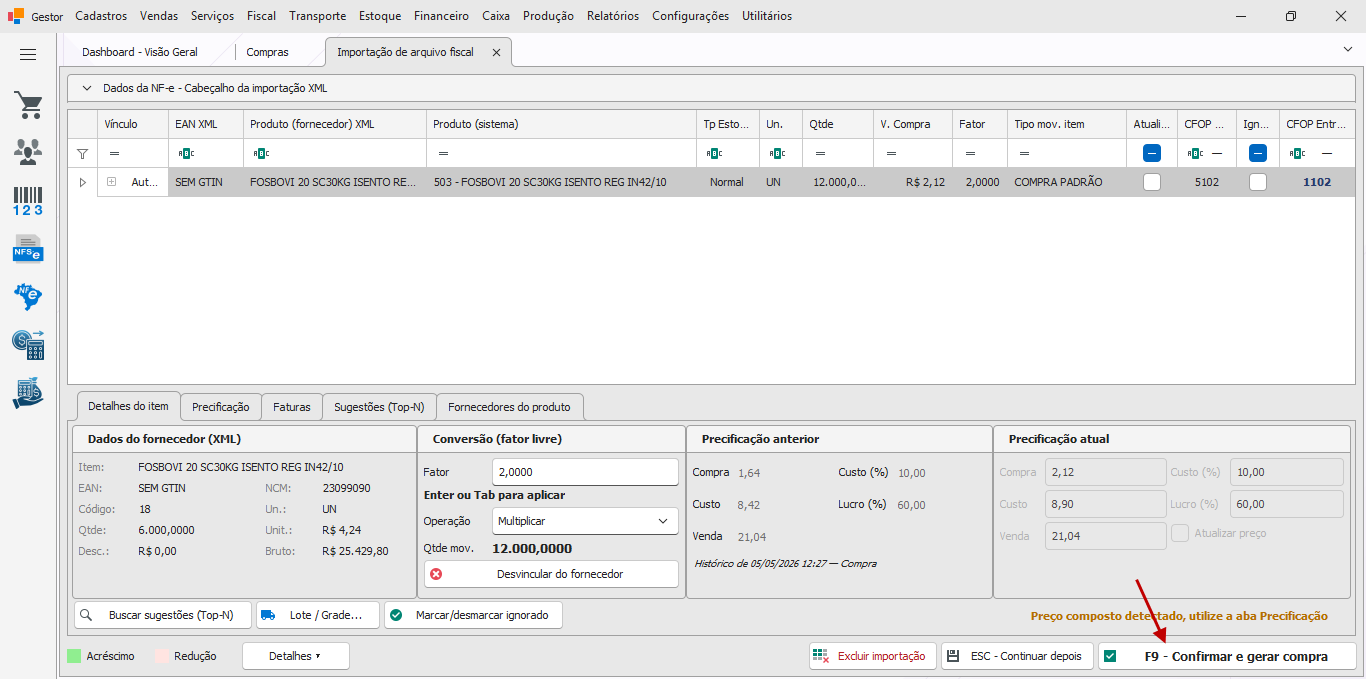This screenshot has width=1366, height=679.
Task: Click the filter operator icon under EAN XML
Action: pos(186,153)
